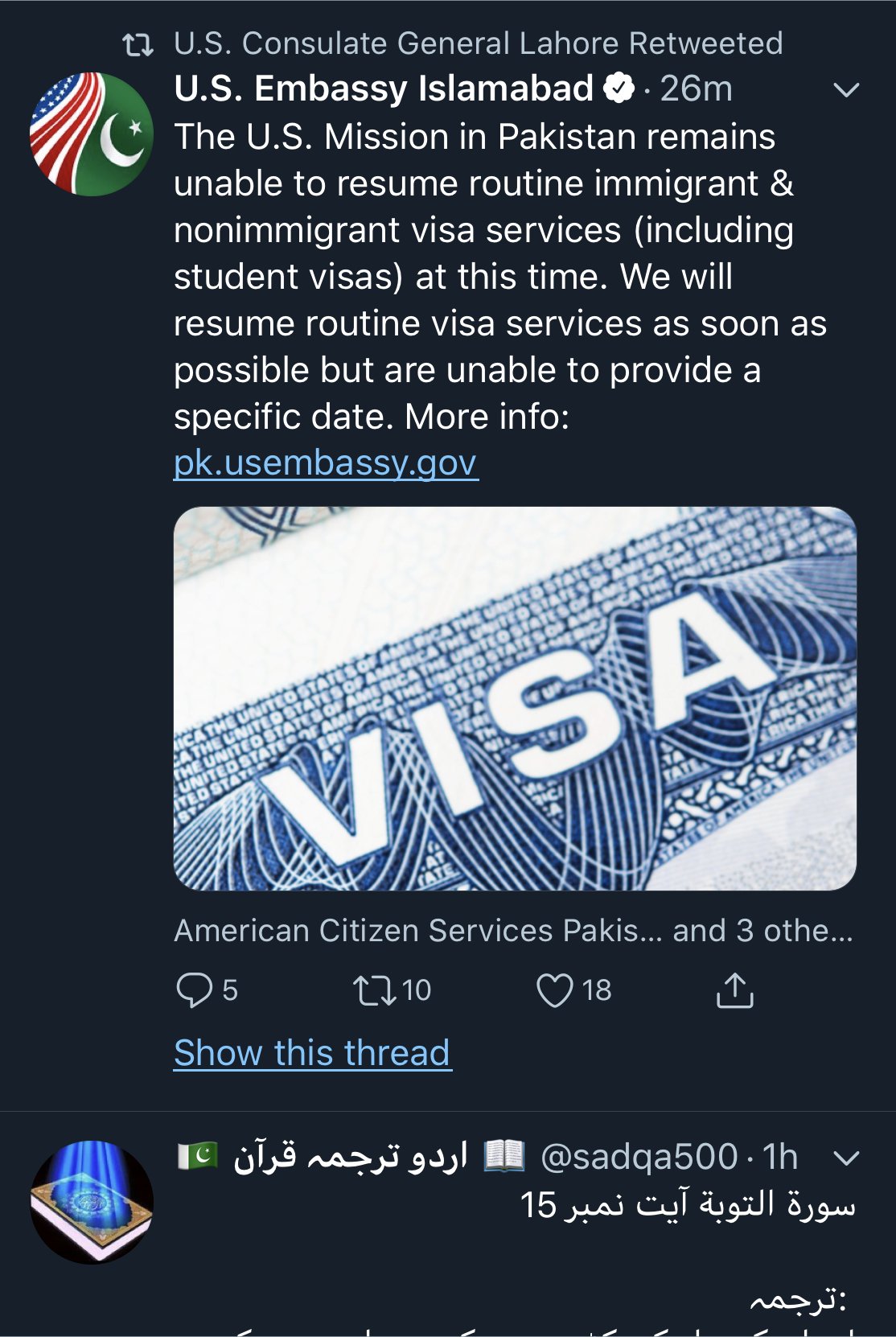The image size is (896, 1337).
Task: Like the U.S. Embassy visa tweet
Action: 555,990
